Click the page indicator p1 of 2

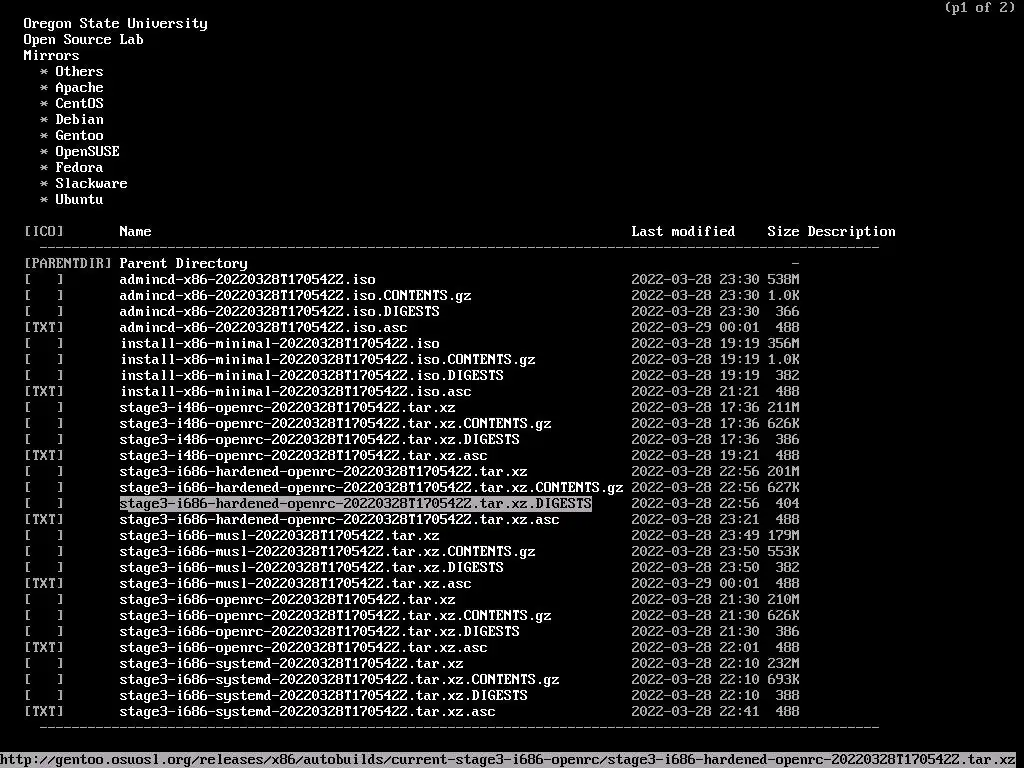(x=980, y=8)
